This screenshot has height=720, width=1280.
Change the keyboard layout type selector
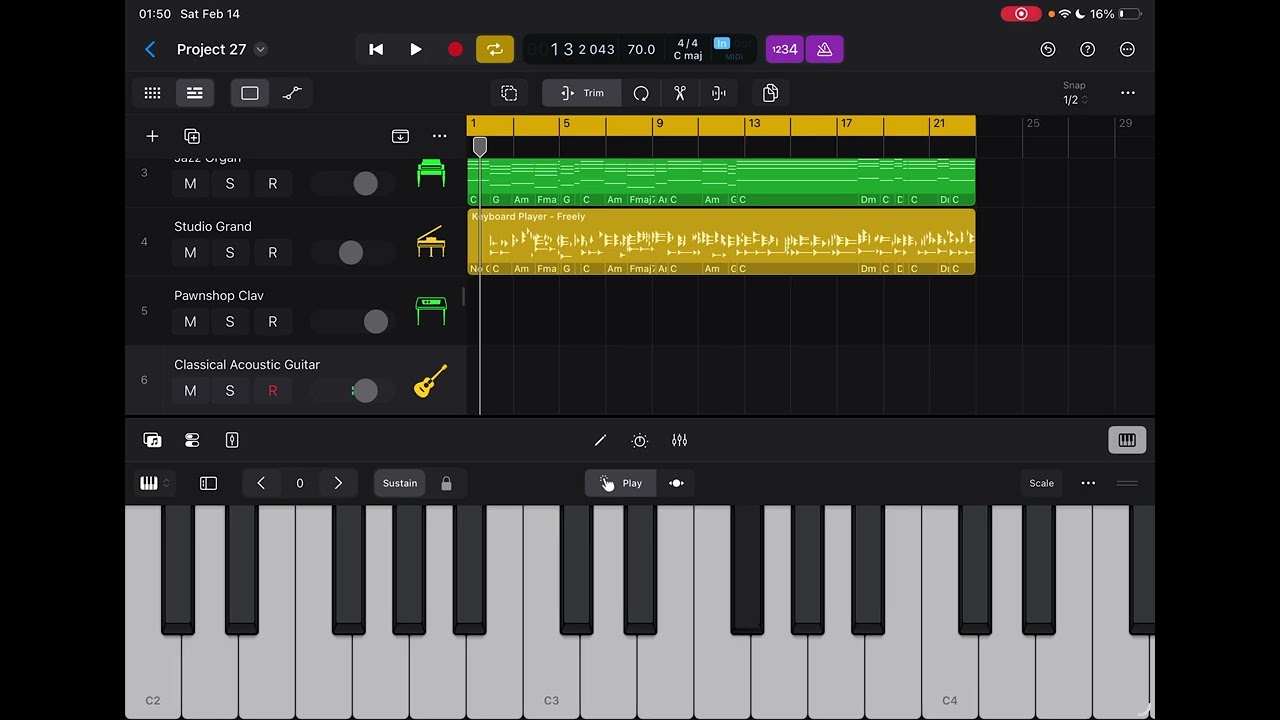point(154,483)
